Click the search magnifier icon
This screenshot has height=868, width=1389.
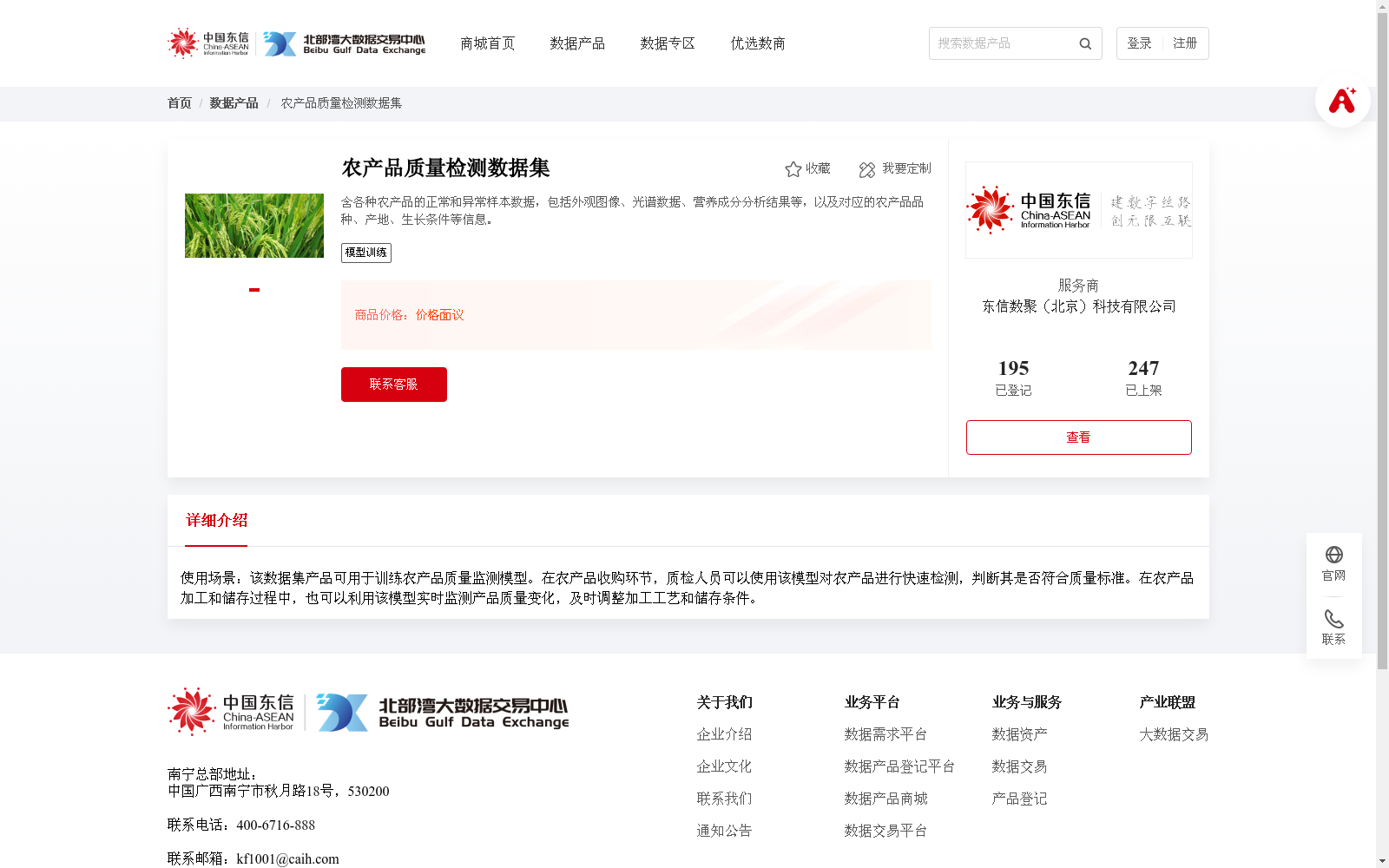[x=1085, y=43]
